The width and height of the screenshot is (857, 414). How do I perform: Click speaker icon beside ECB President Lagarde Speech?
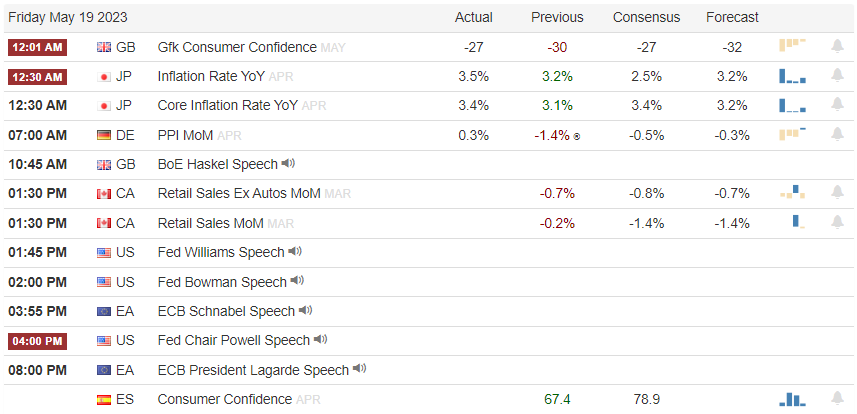point(359,369)
